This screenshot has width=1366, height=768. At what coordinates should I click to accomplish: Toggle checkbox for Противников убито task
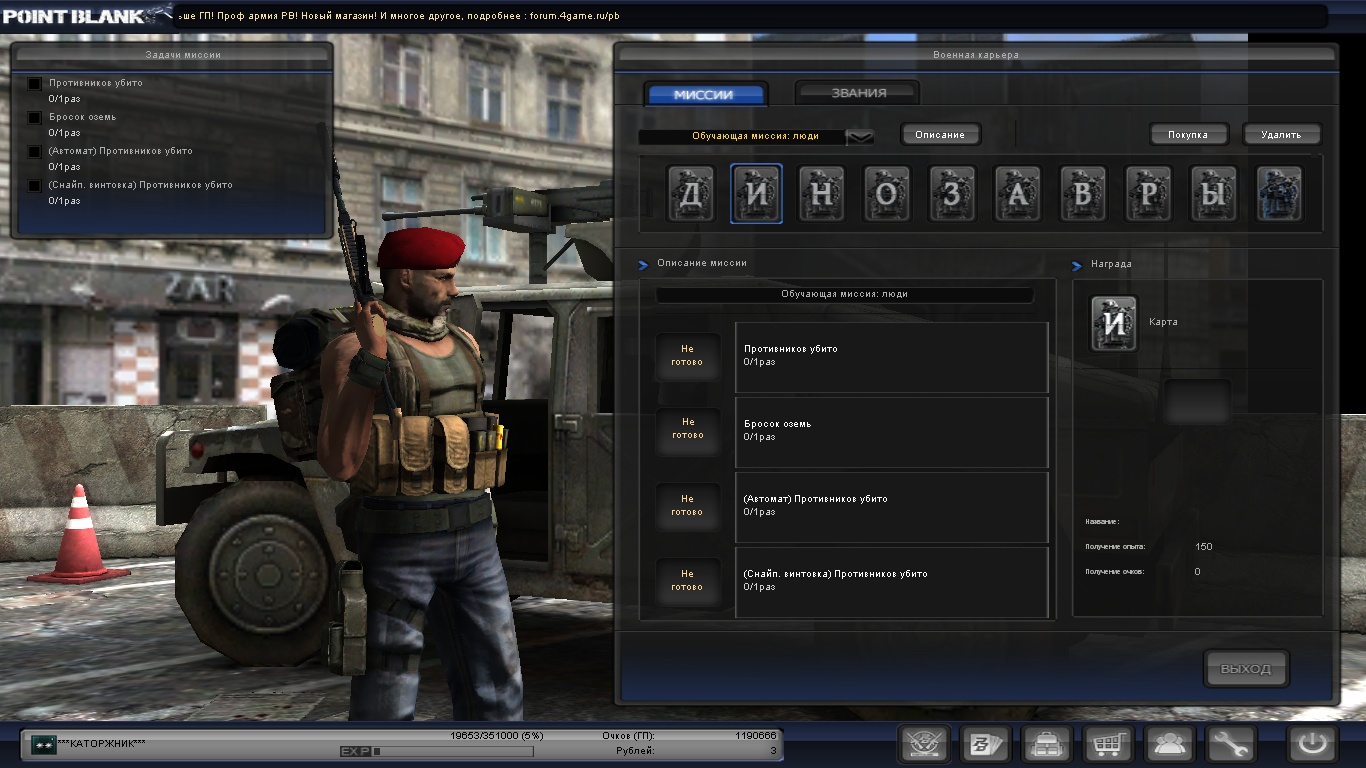point(34,84)
